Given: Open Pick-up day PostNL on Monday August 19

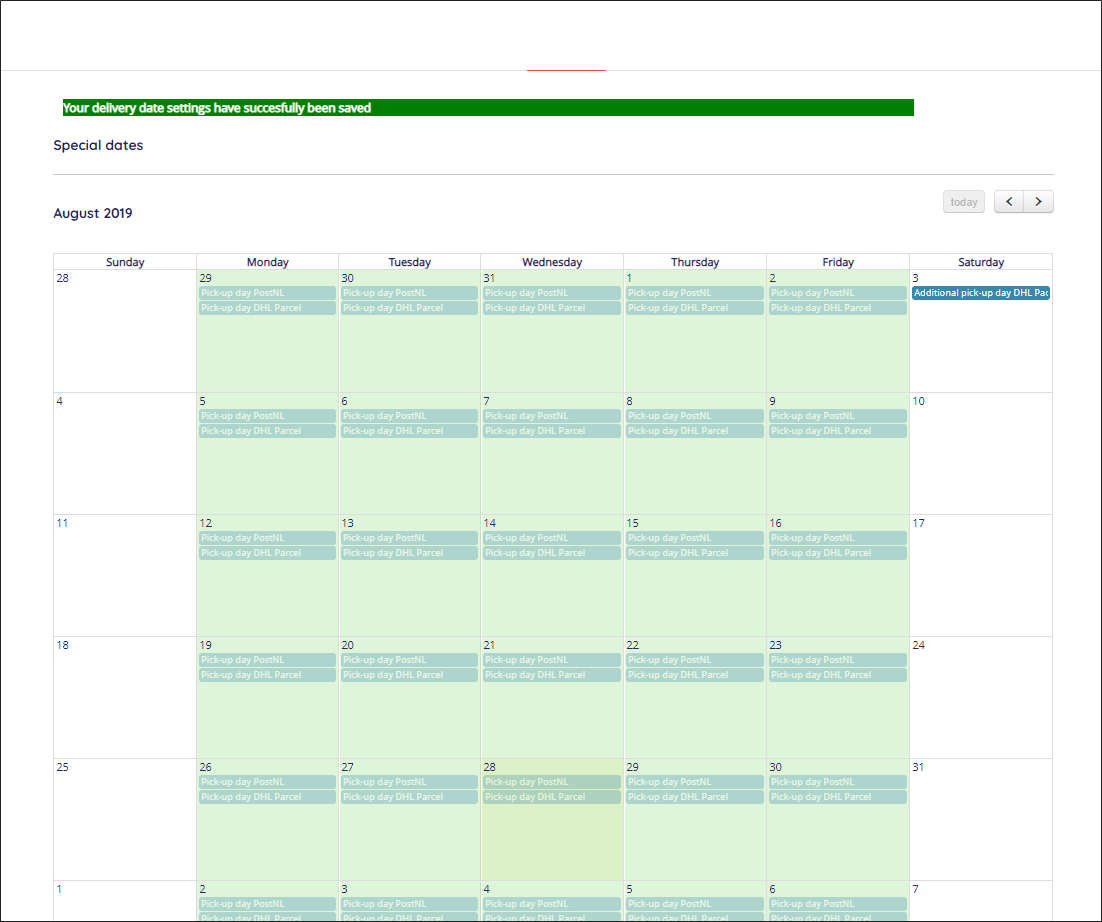Looking at the screenshot, I should (x=267, y=660).
